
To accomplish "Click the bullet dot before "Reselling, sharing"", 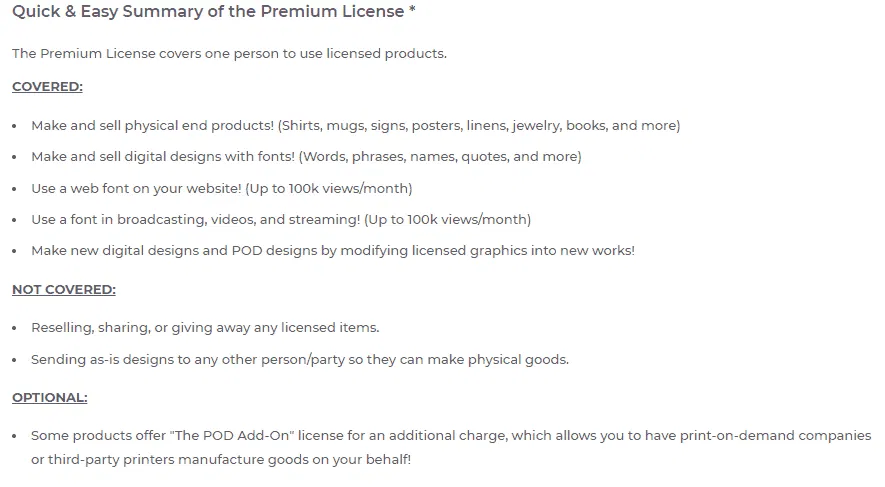I will [15, 328].
